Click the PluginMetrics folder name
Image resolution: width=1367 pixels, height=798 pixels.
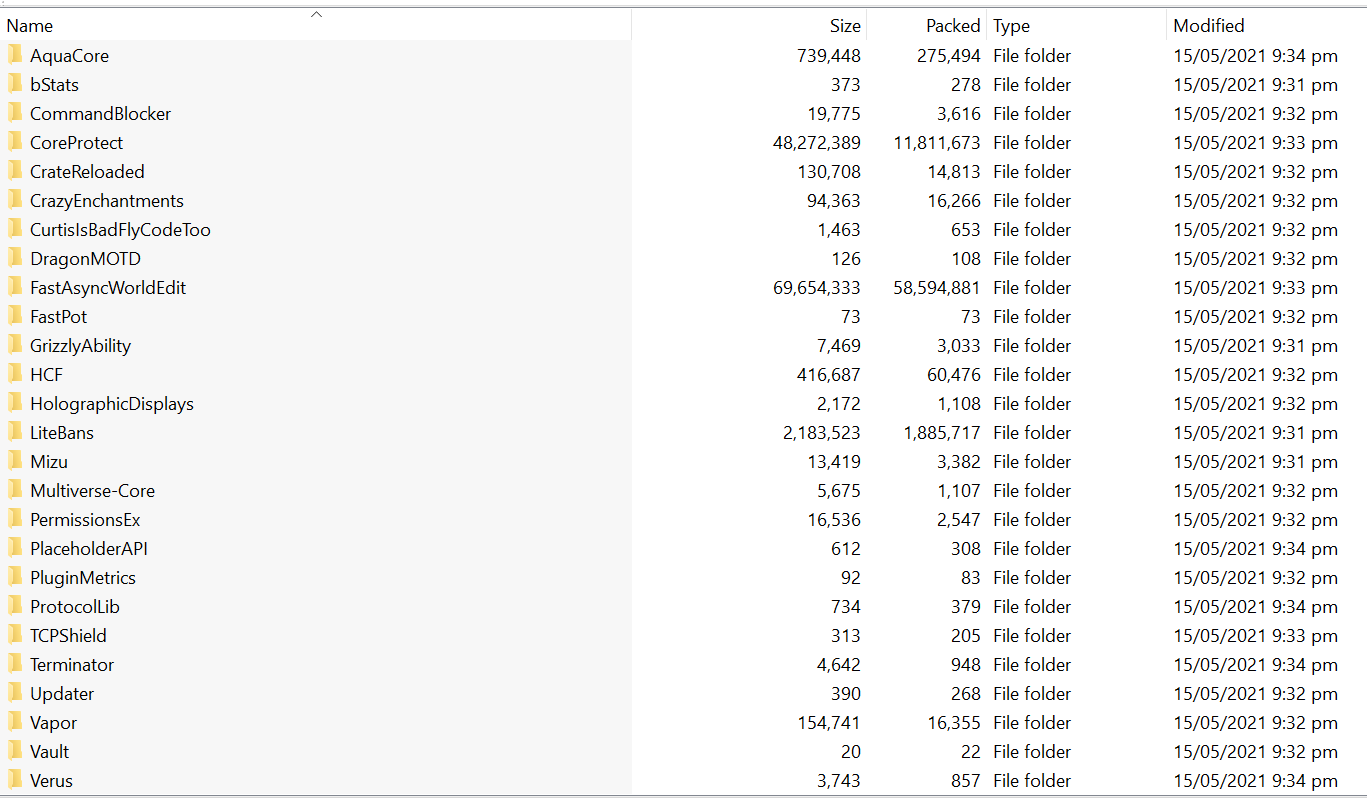tap(83, 578)
